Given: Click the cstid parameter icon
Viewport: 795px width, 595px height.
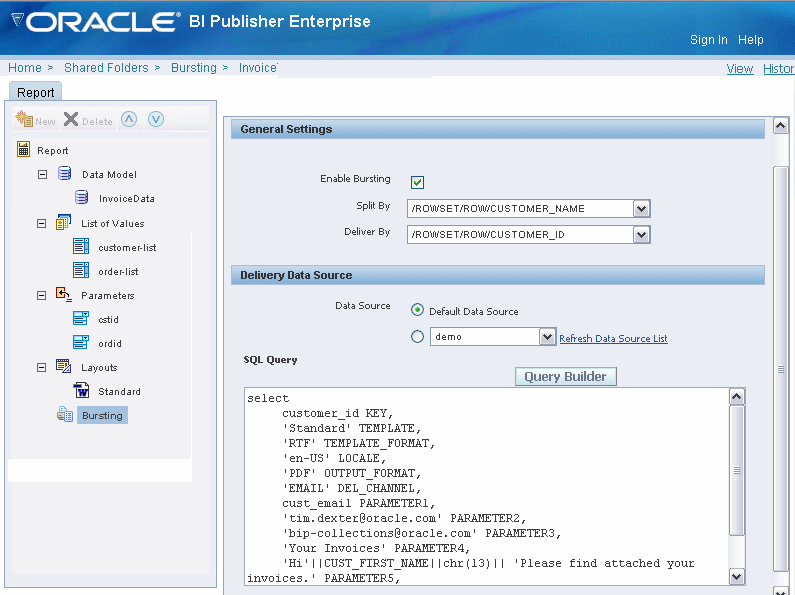Looking at the screenshot, I should (81, 318).
